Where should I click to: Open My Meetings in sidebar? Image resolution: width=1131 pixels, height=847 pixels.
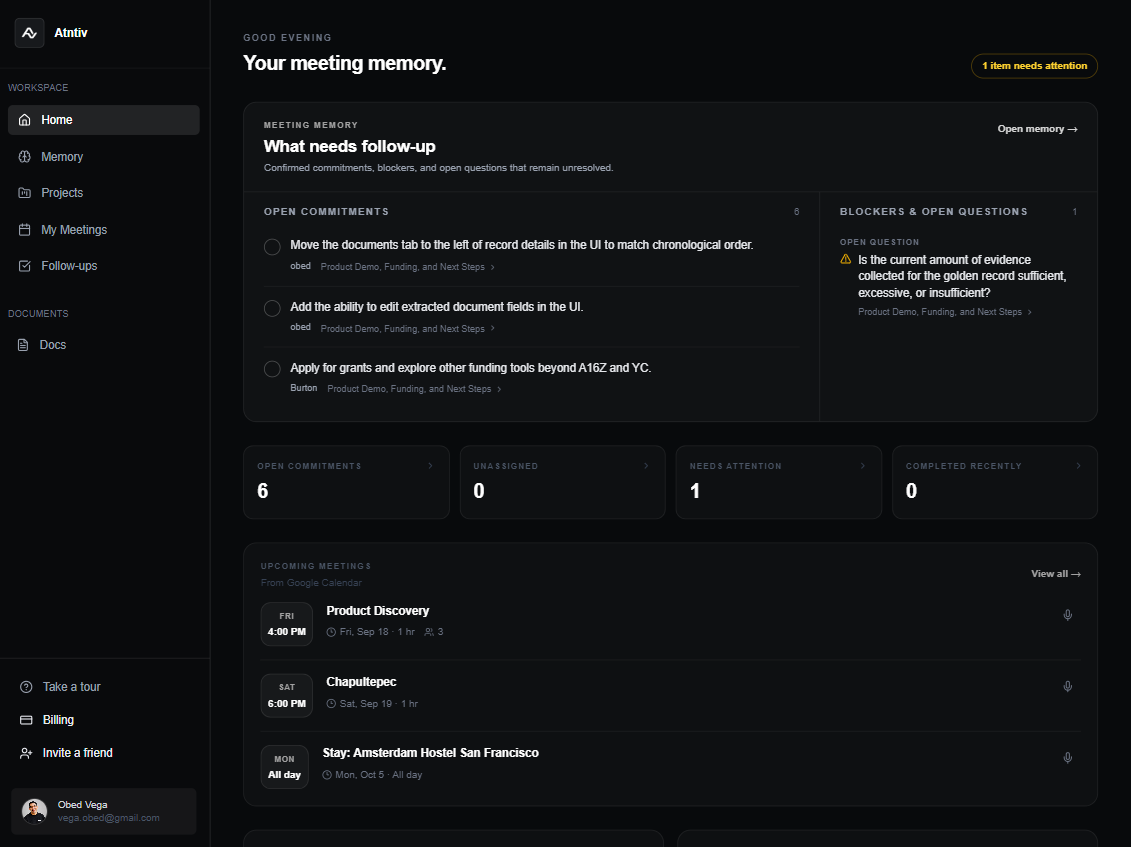104,229
